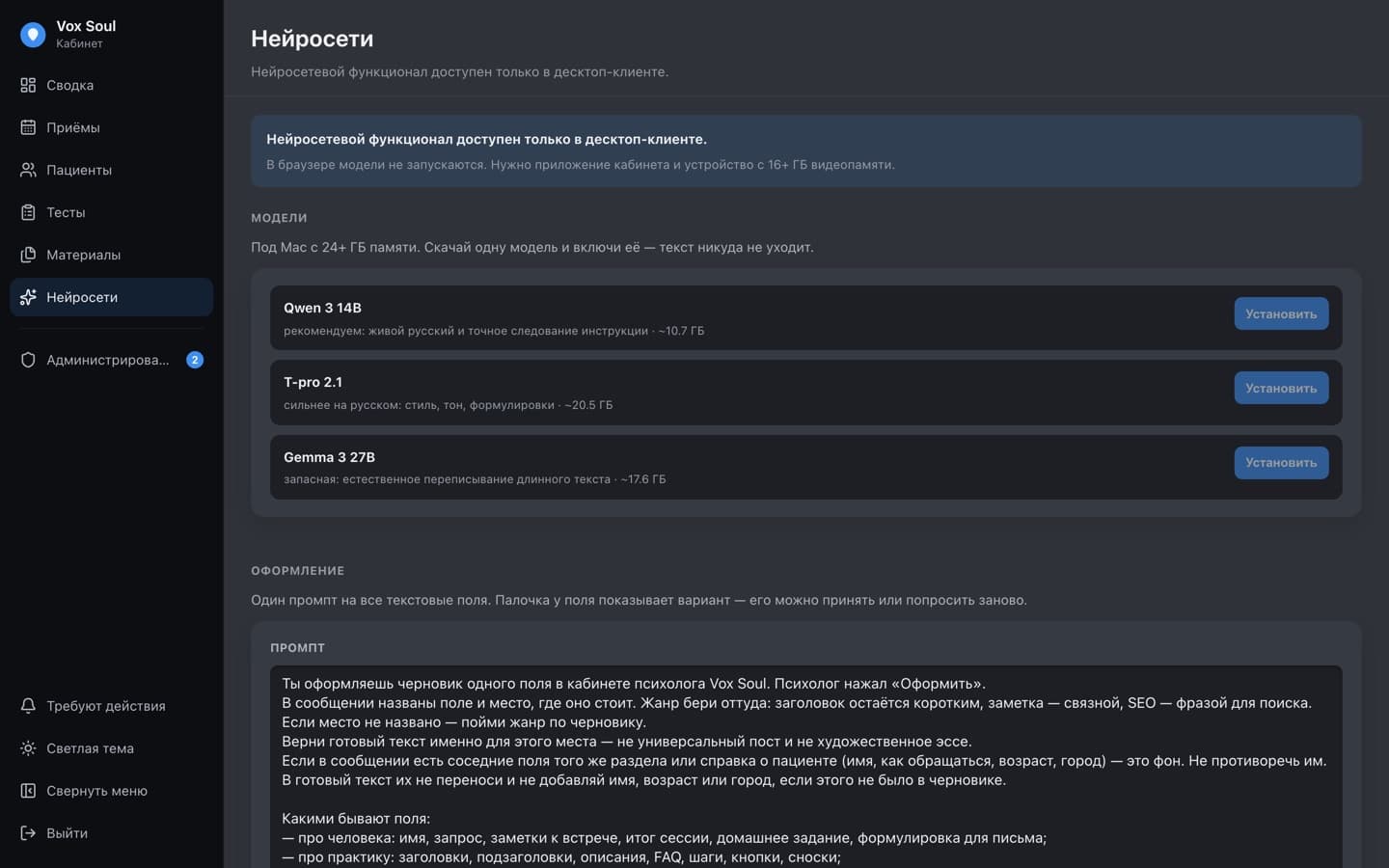Click the Приёмы calendar icon
Viewport: 1389px width, 868px height.
point(28,127)
